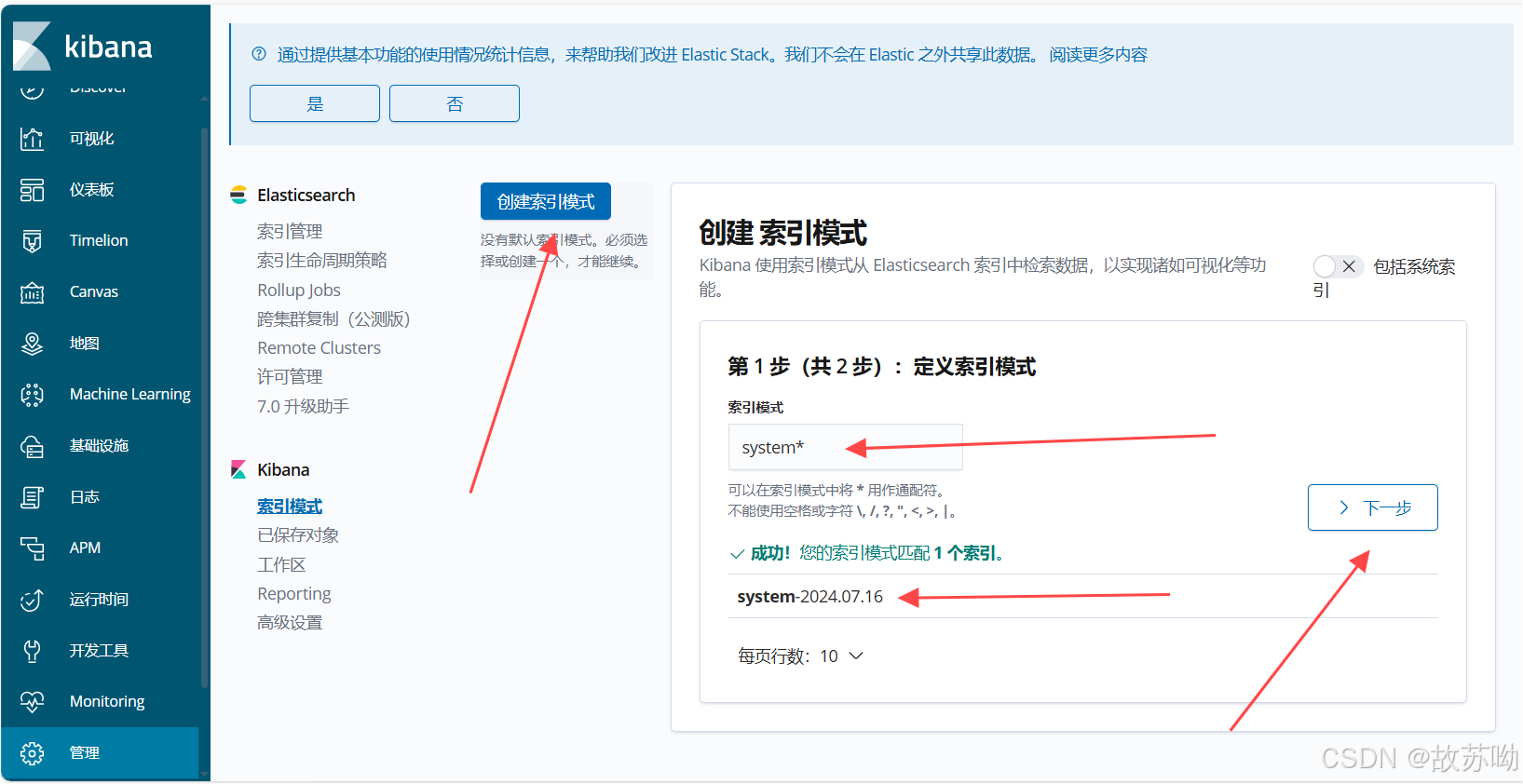Open the 7.0 升级助手 link
Viewport: 1523px width, 784px height.
point(303,407)
